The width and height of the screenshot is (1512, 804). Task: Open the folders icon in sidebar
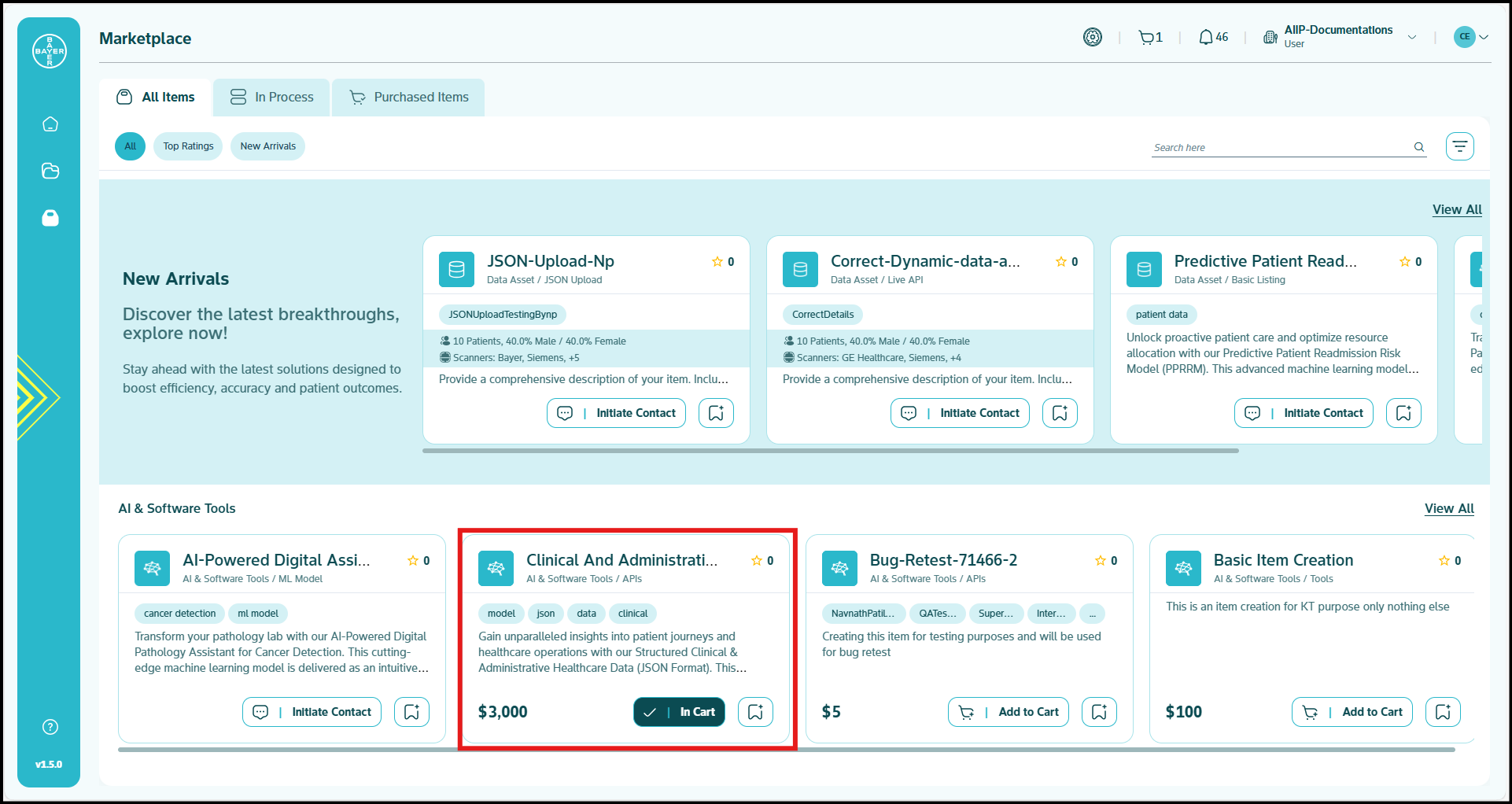point(50,171)
